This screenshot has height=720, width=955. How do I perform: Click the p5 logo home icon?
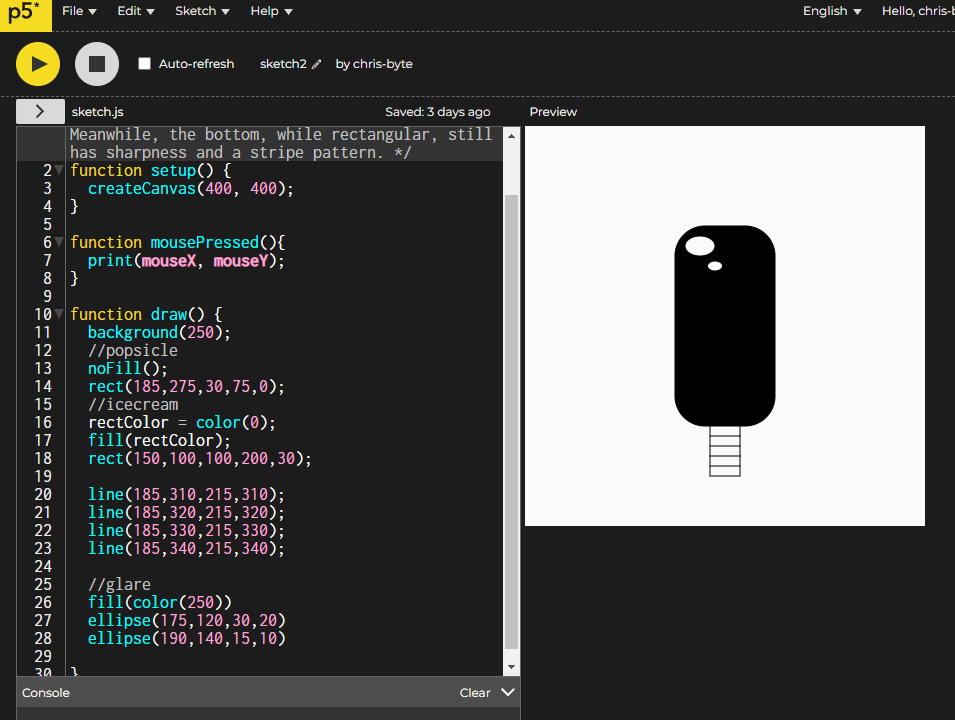click(x=26, y=15)
